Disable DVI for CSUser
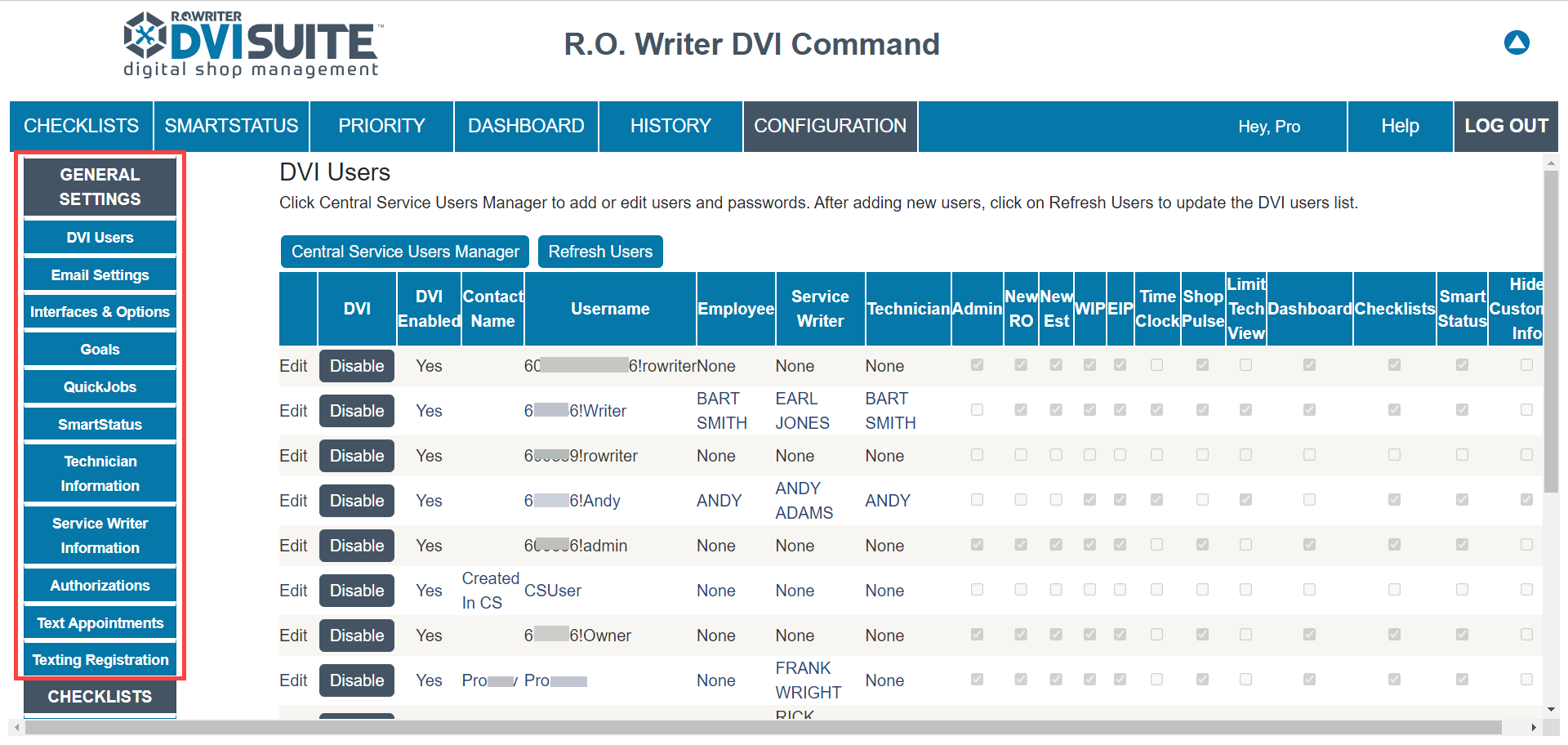The width and height of the screenshot is (1568, 745). [357, 591]
